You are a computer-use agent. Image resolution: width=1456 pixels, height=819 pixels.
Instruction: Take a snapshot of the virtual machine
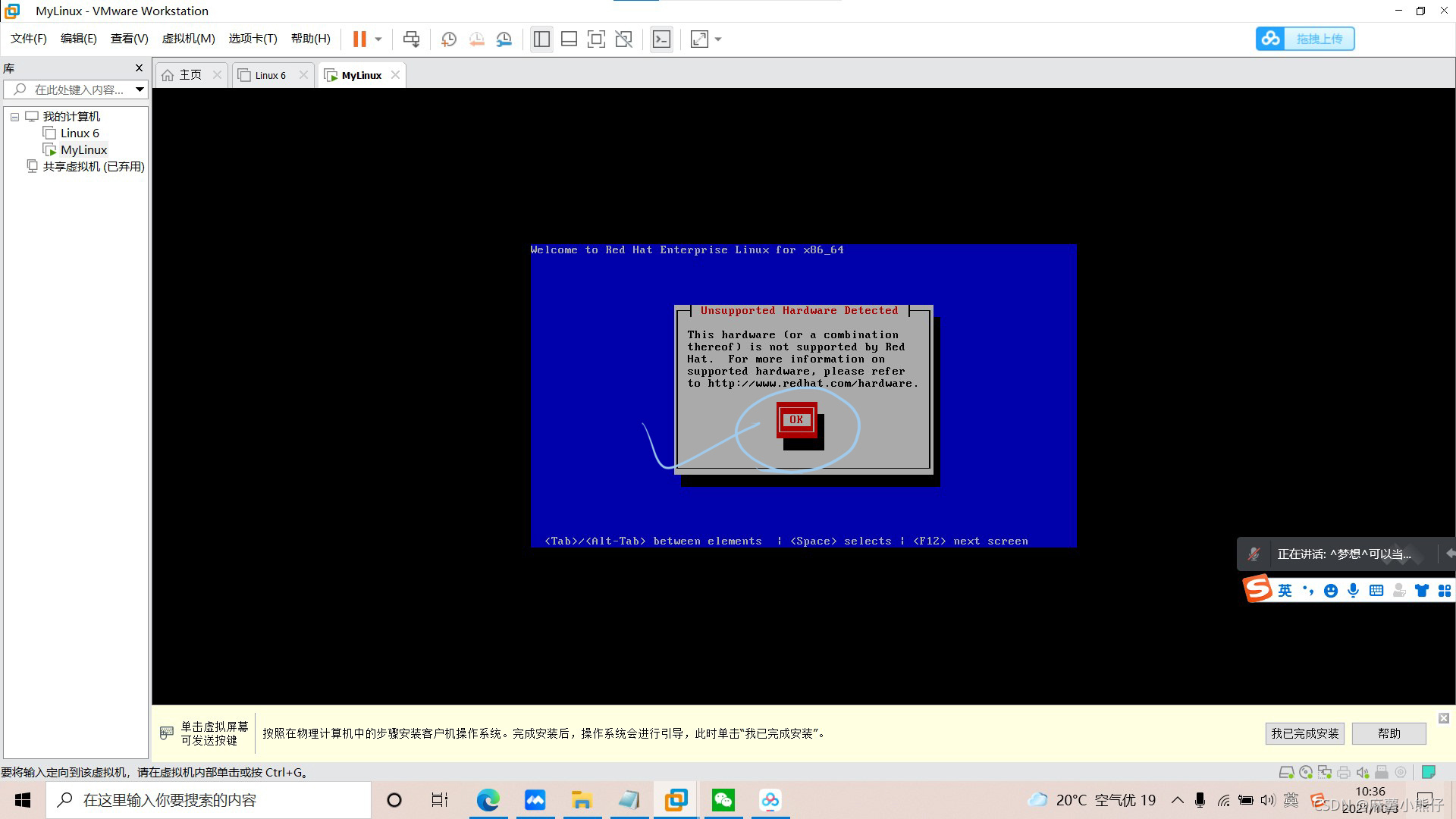coord(449,39)
